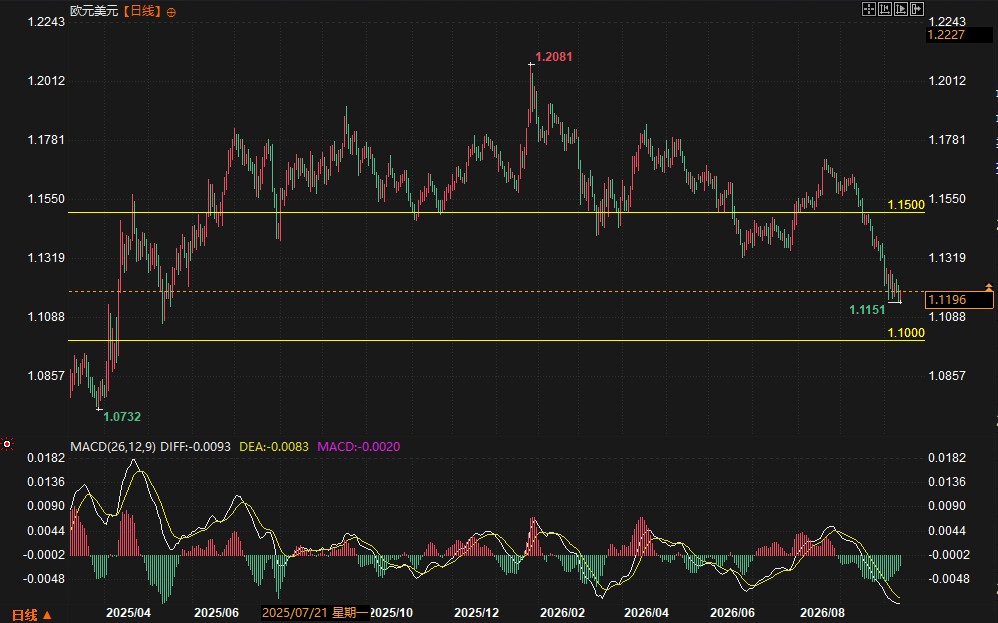Select the 1.1000 yellow horizontal line label
Viewport: 998px width, 623px height.
906,333
